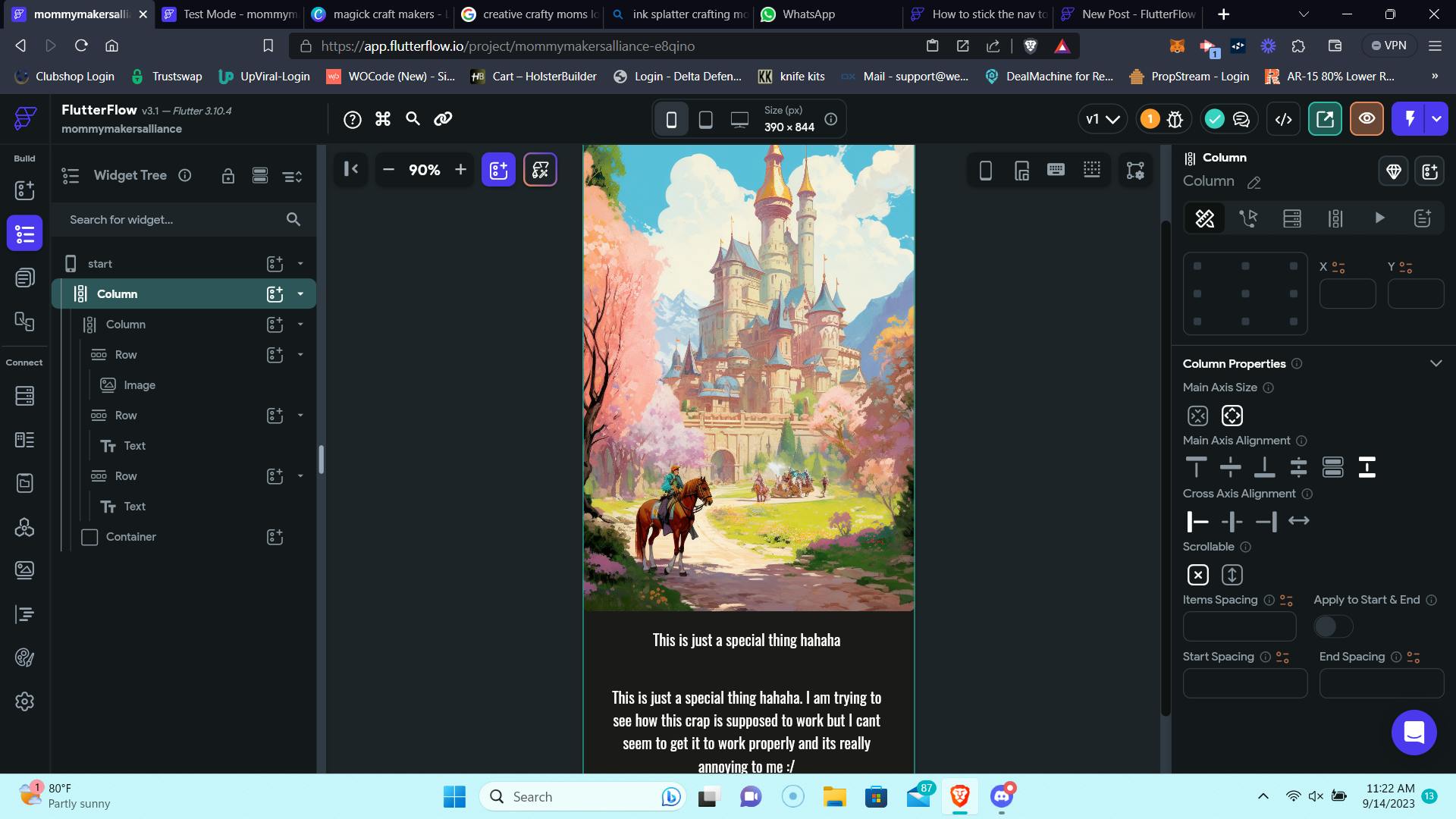Toggle Apply to Start & End switch
Image resolution: width=1456 pixels, height=819 pixels.
pos(1332,626)
